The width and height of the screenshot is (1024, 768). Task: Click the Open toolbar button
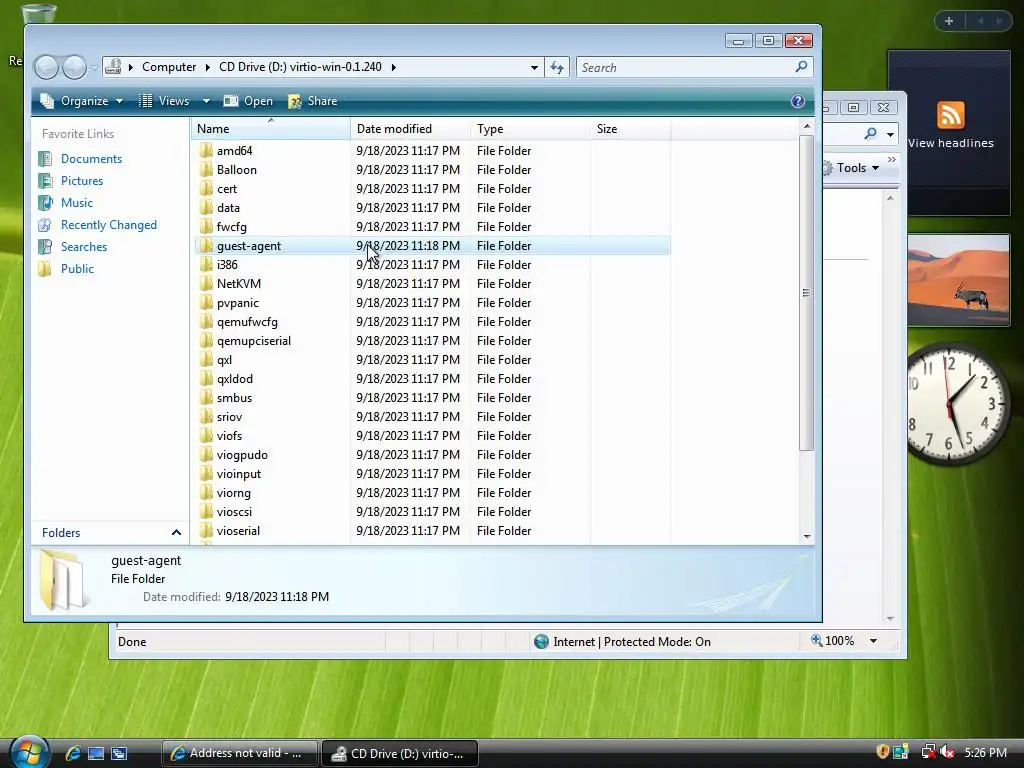coord(249,101)
